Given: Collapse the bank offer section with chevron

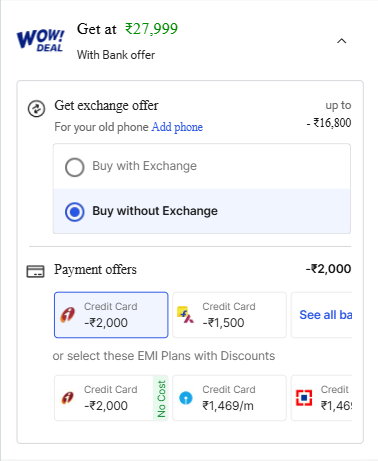Looking at the screenshot, I should [342, 41].
